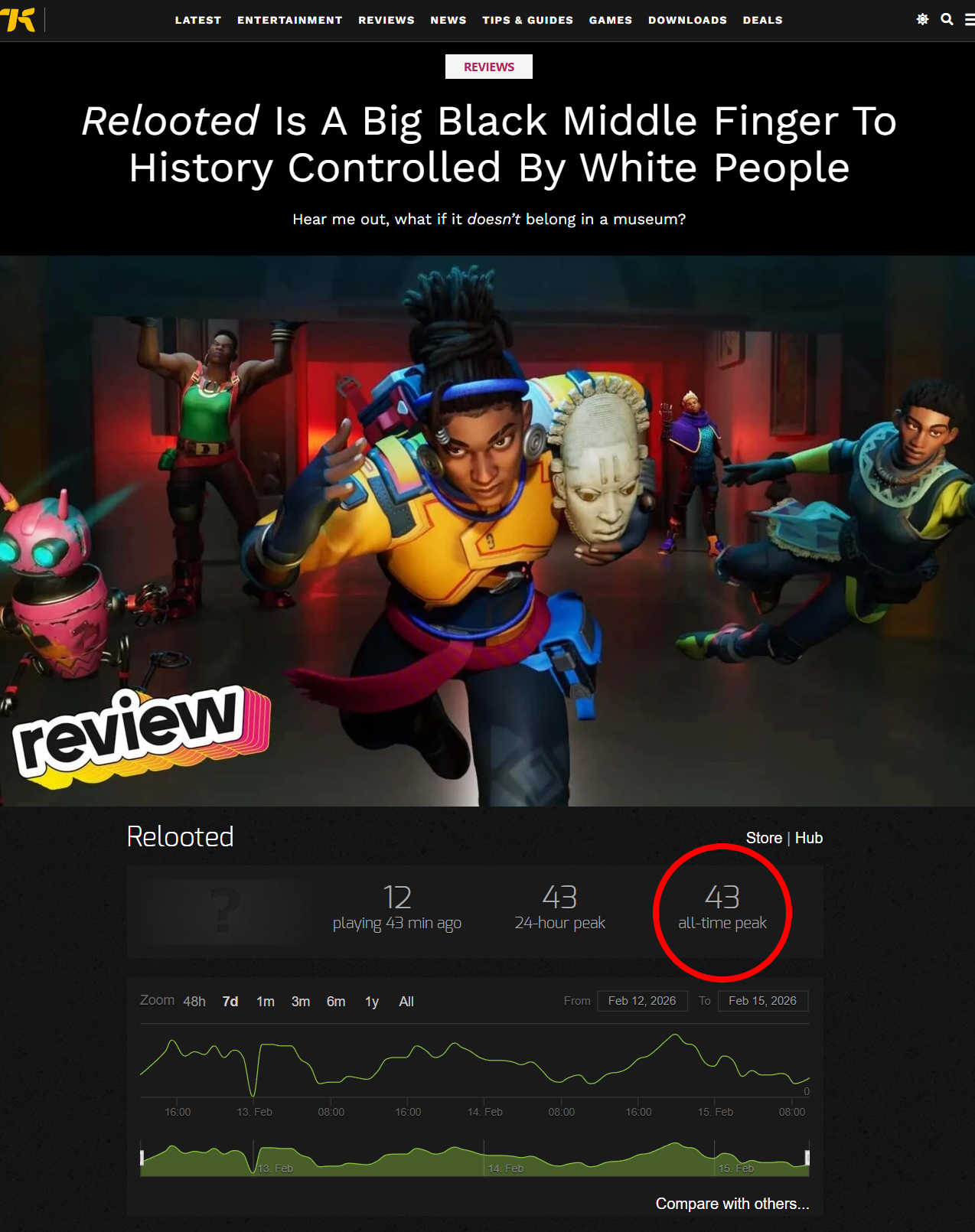Click the Relooted hero review image
Screen dimensions: 975x1232
coord(487,530)
